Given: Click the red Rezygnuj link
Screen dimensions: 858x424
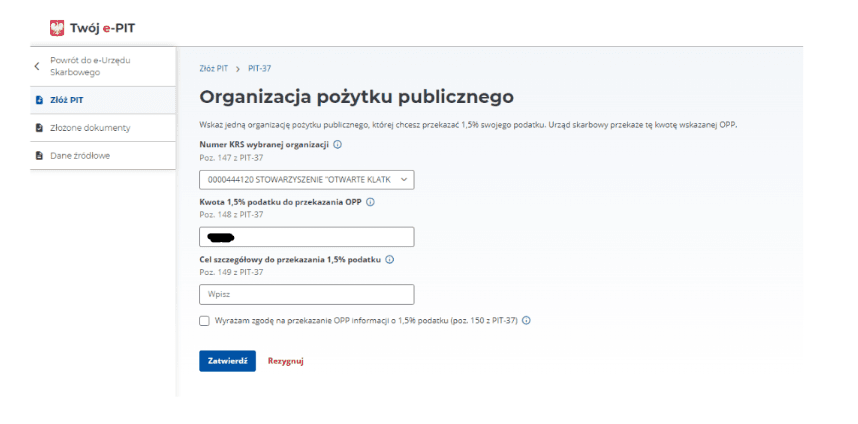Looking at the screenshot, I should click(285, 361).
